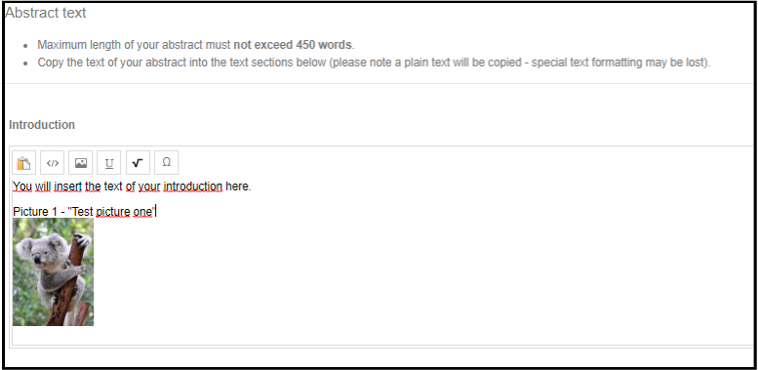758x370 pixels.
Task: Click the word "You" starting the editor text
Action: 23,186
